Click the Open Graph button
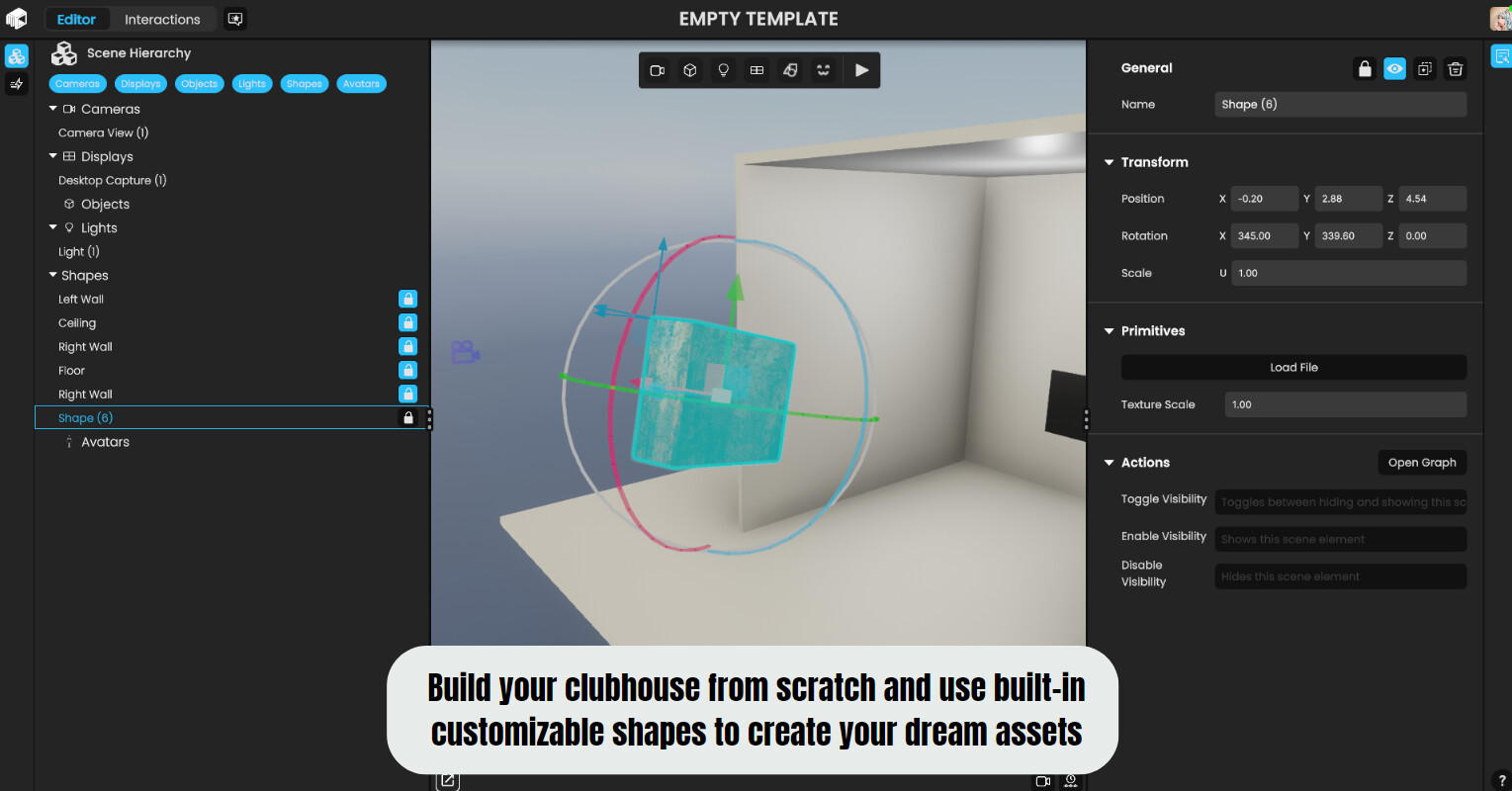The height and width of the screenshot is (791, 1512). tap(1421, 463)
